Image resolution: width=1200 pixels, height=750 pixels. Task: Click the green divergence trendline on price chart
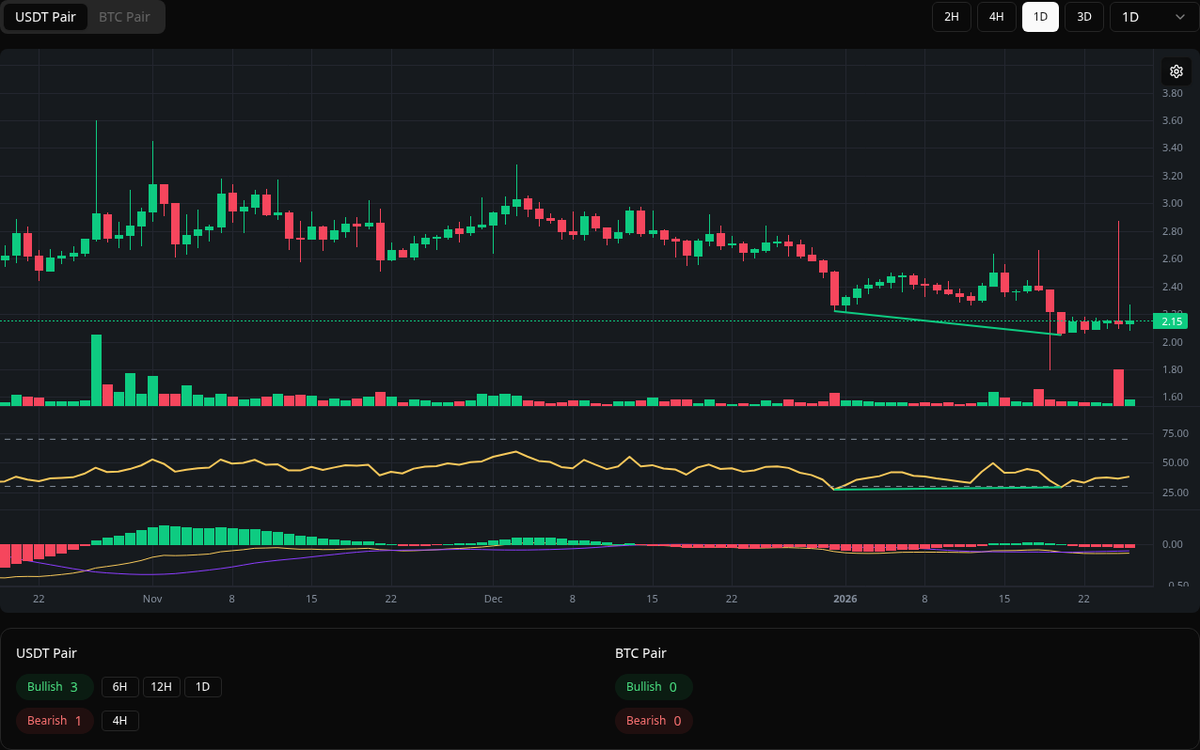pyautogui.click(x=948, y=322)
